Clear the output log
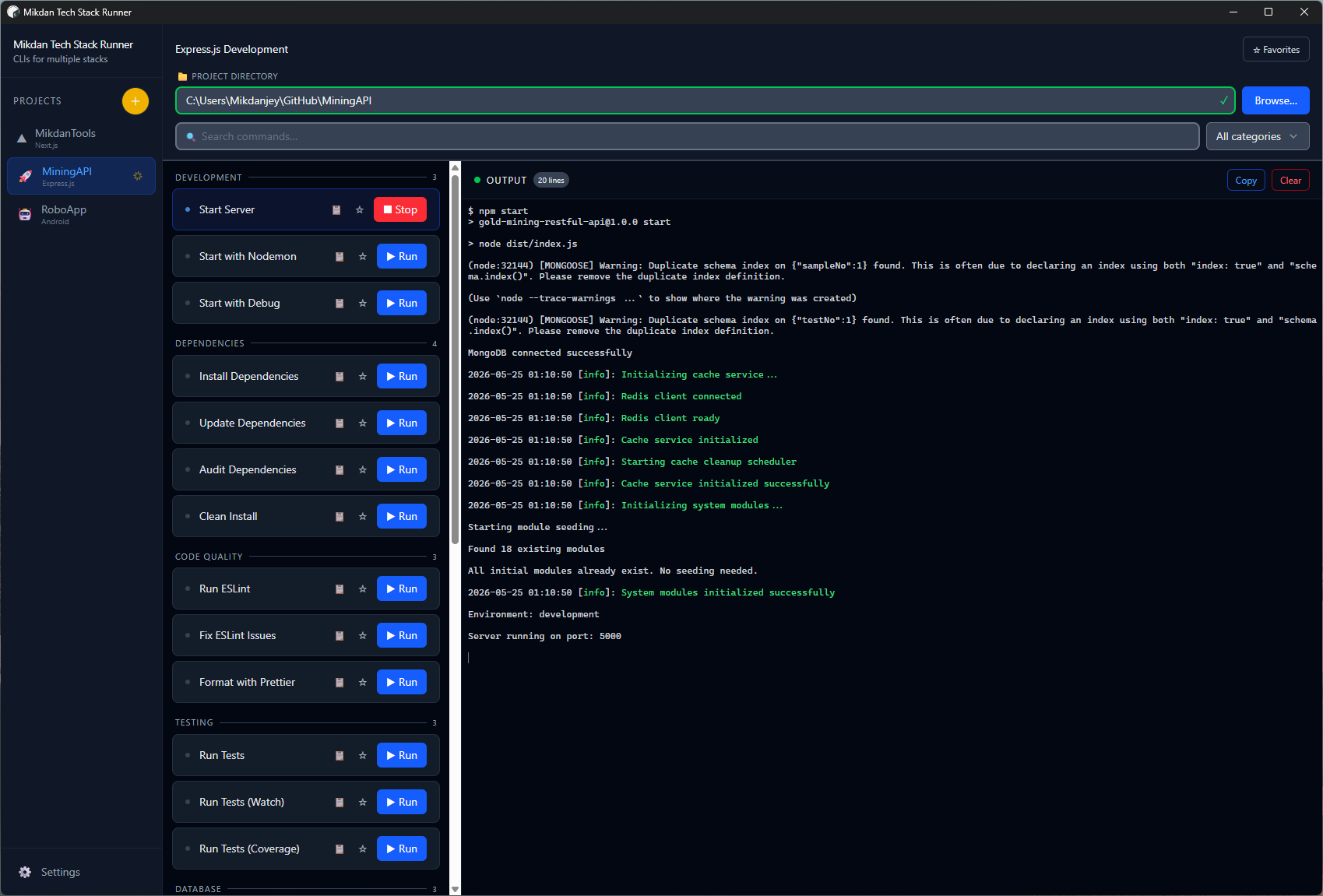1323x896 pixels. point(1290,181)
